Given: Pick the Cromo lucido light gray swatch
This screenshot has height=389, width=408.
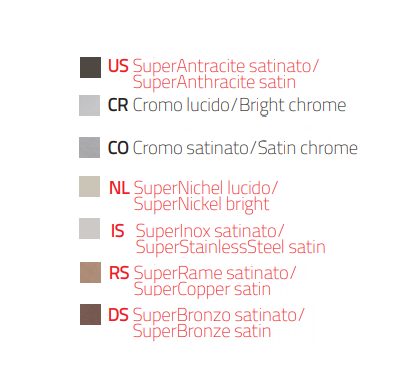Looking at the screenshot, I should [89, 106].
